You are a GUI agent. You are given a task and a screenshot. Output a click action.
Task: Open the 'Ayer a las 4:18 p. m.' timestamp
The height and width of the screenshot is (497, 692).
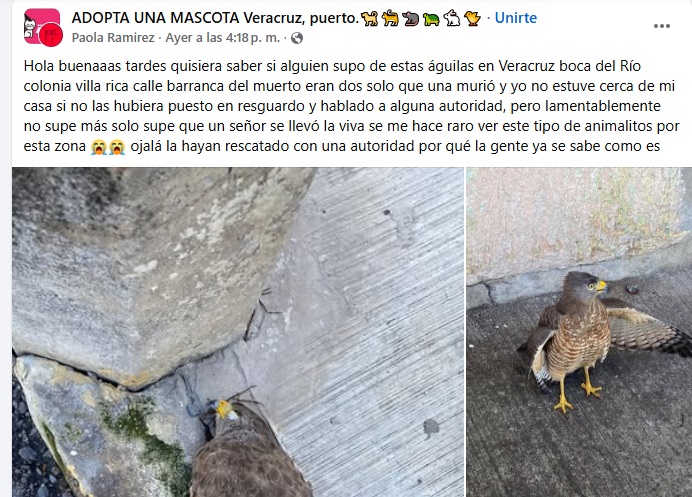pyautogui.click(x=223, y=38)
